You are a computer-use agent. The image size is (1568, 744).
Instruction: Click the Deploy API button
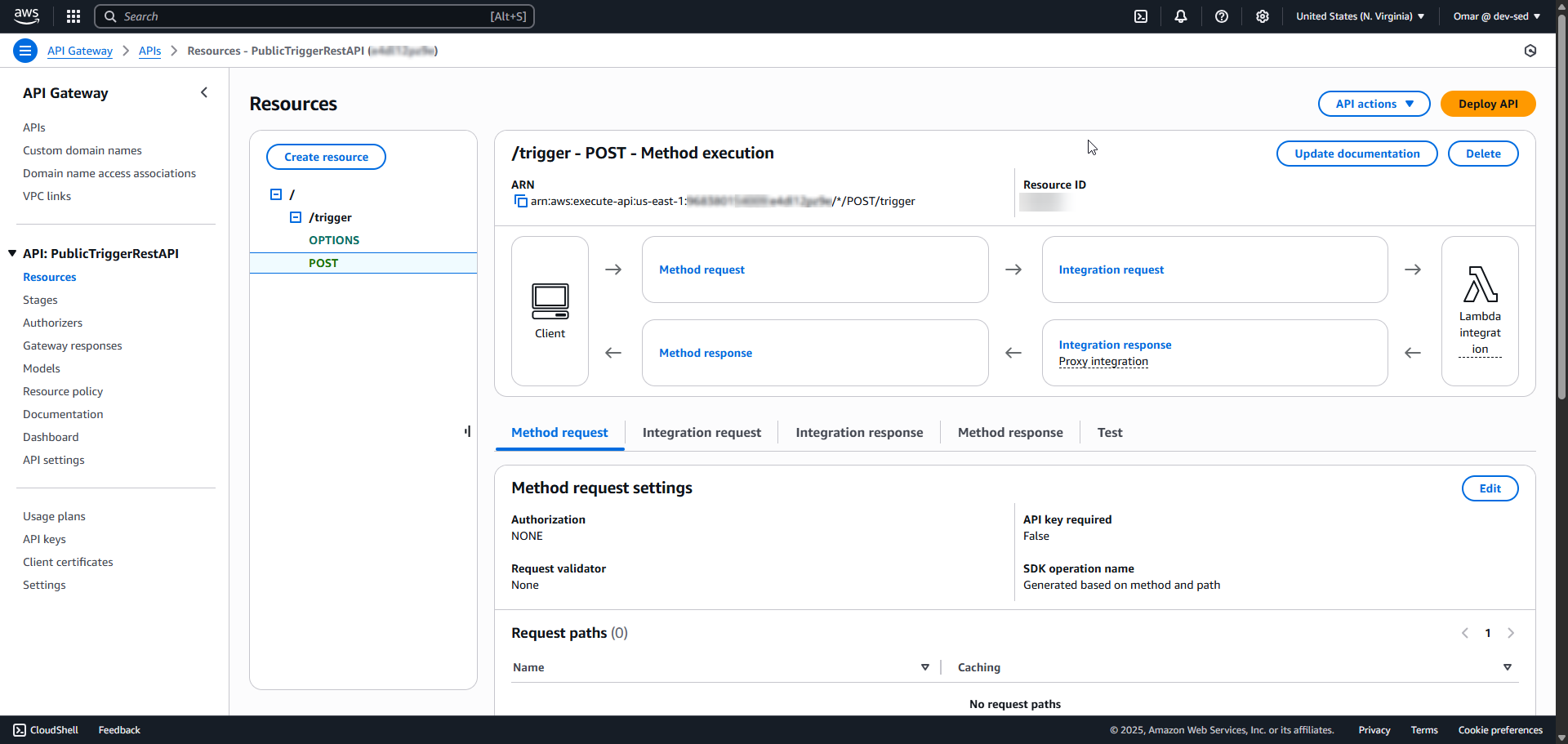(1488, 104)
